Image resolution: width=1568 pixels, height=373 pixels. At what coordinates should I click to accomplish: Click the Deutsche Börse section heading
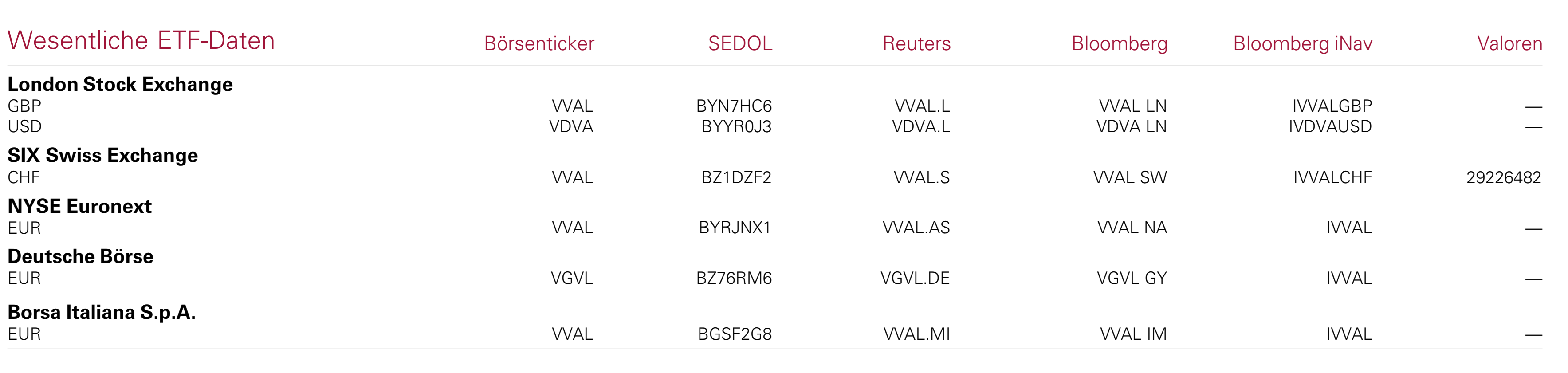click(80, 256)
